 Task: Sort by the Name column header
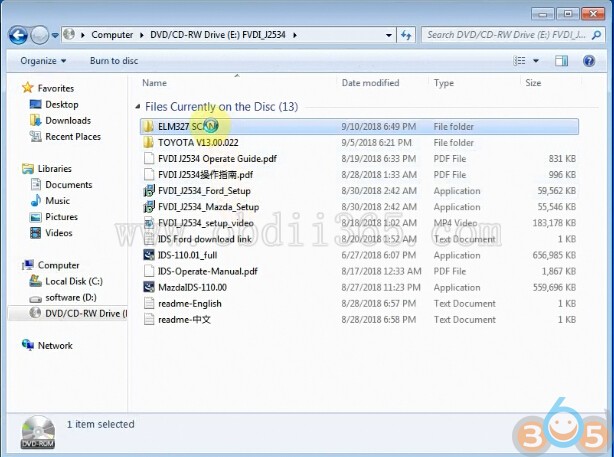[x=154, y=83]
